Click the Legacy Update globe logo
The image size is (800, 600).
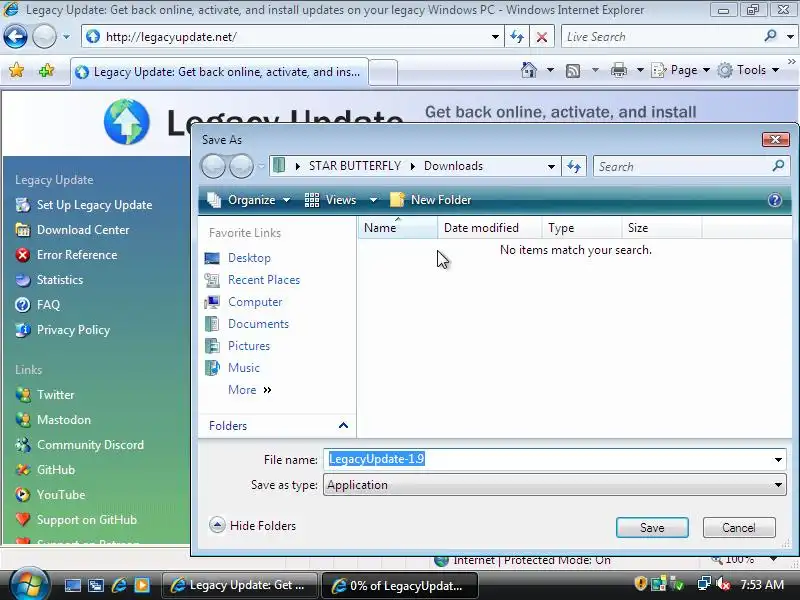(127, 122)
